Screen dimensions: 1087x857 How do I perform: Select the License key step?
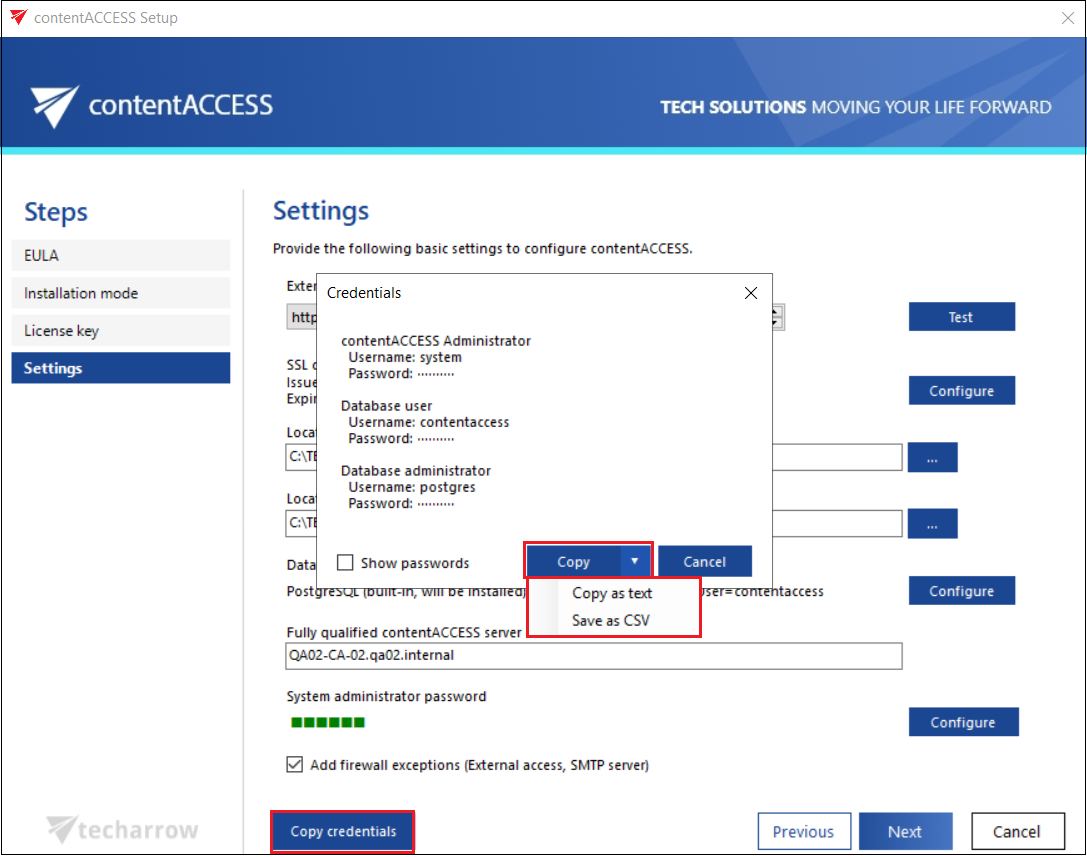tap(120, 331)
